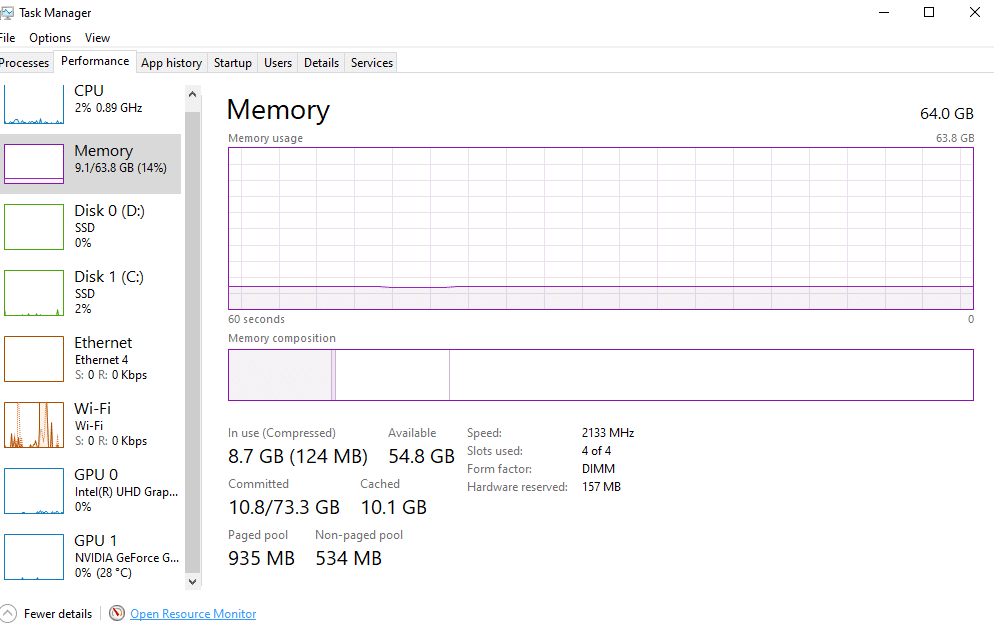Open the Options menu
Screen dimensions: 994x630
[50, 38]
